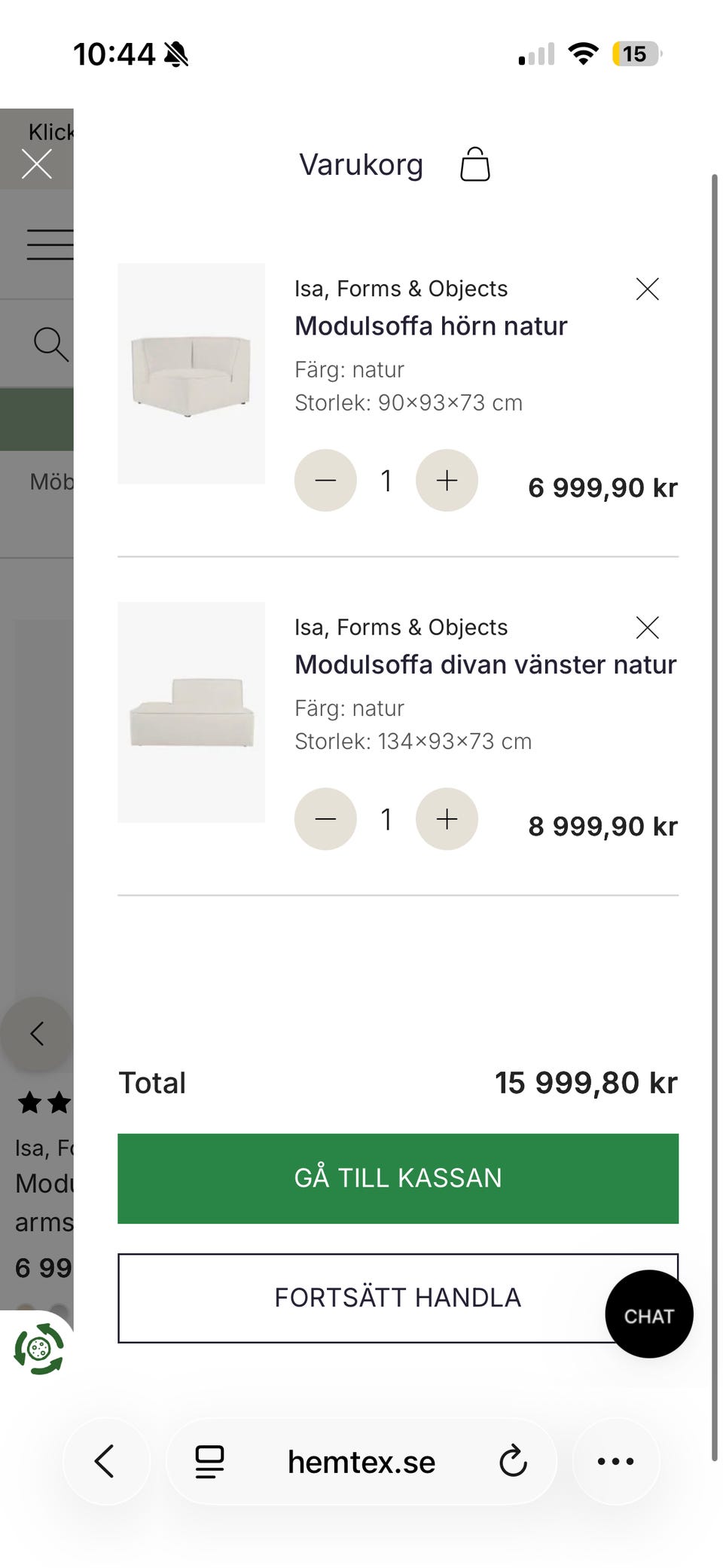
Task: Decrease quantity of Modulsoffa divan vänster
Action: tap(325, 819)
